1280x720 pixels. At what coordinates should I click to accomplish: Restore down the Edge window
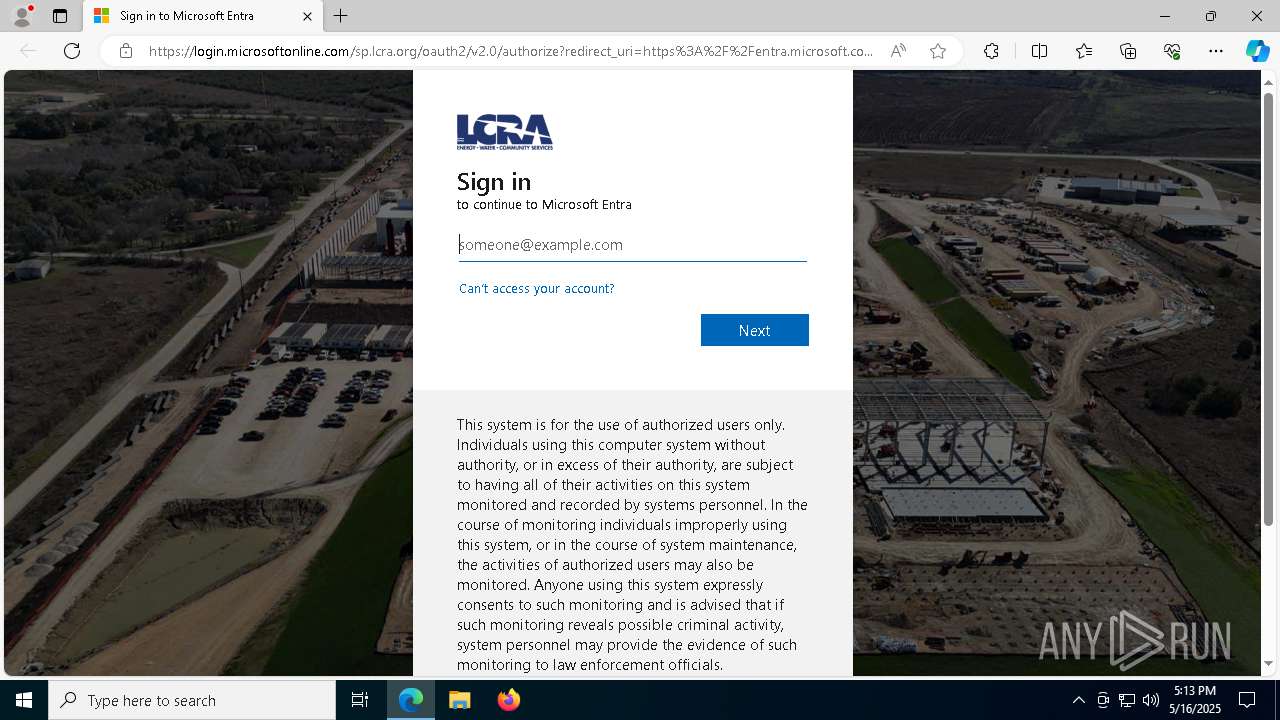pyautogui.click(x=1211, y=16)
